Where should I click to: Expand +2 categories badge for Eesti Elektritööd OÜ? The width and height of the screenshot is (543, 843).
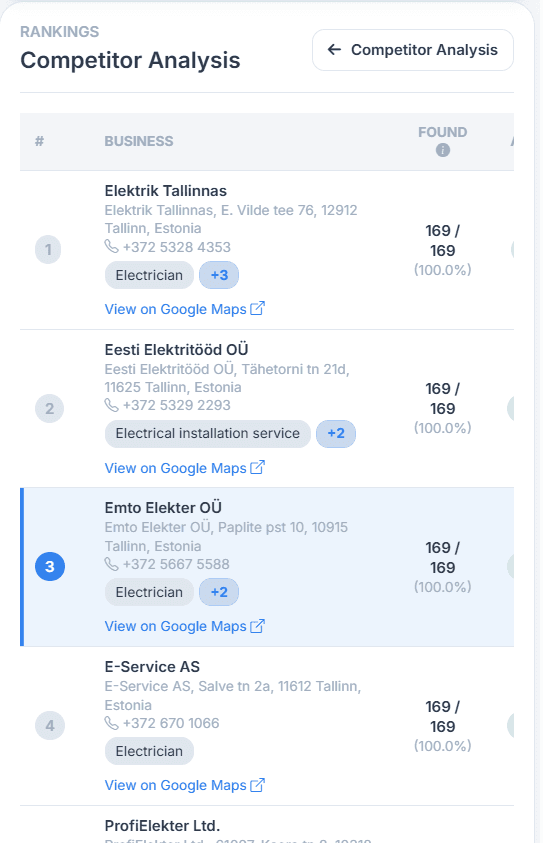[335, 433]
